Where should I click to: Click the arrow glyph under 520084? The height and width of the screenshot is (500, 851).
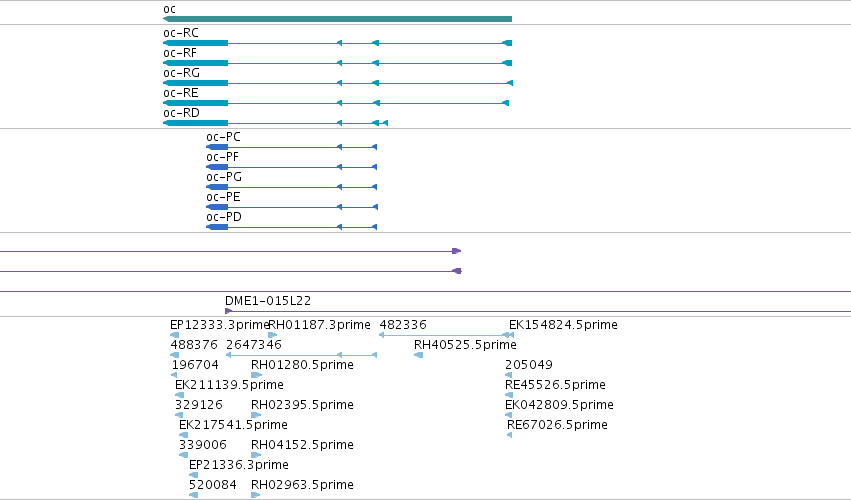(x=193, y=495)
